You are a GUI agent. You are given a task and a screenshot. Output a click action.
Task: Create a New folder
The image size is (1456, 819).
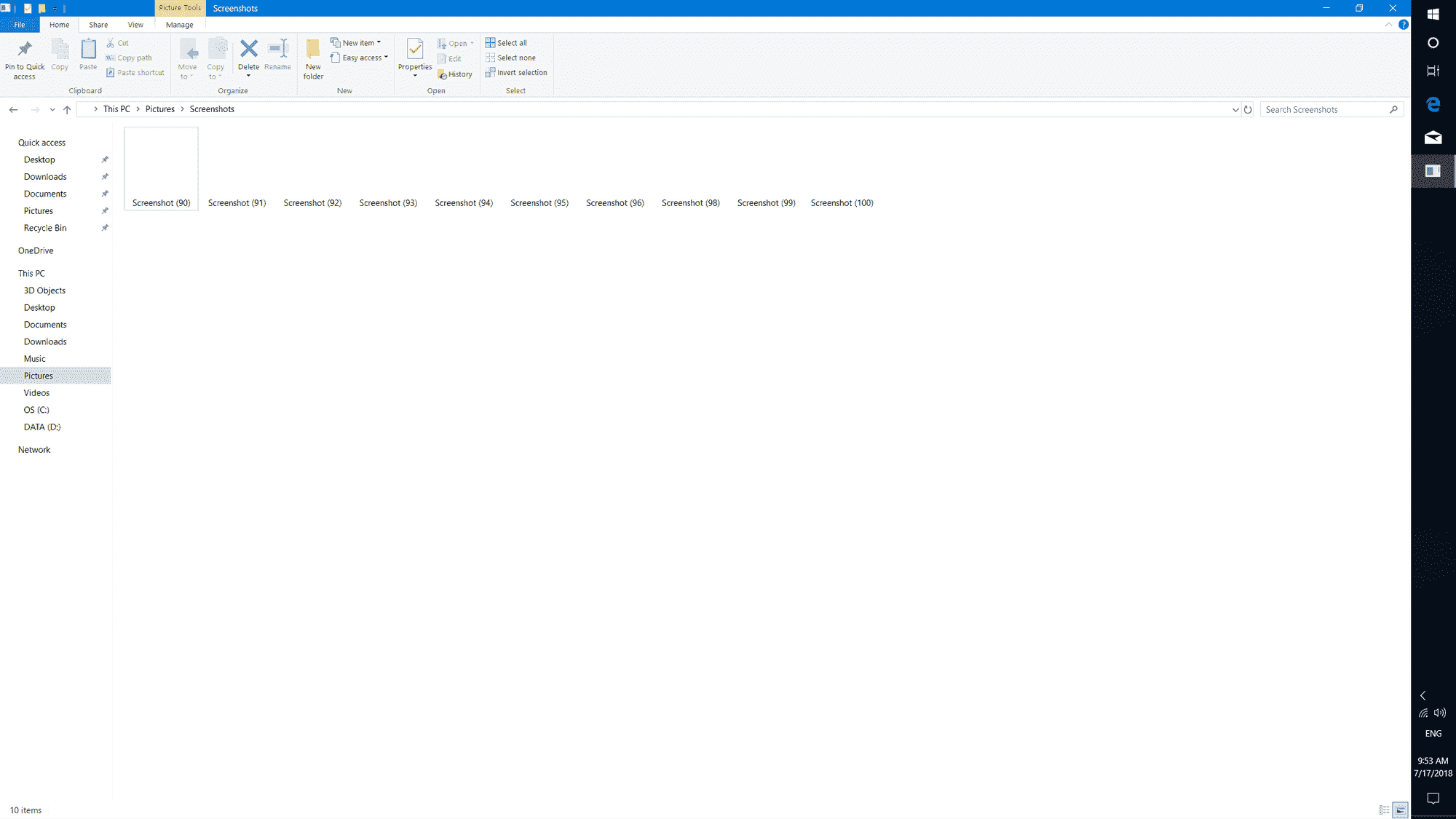pyautogui.click(x=313, y=59)
